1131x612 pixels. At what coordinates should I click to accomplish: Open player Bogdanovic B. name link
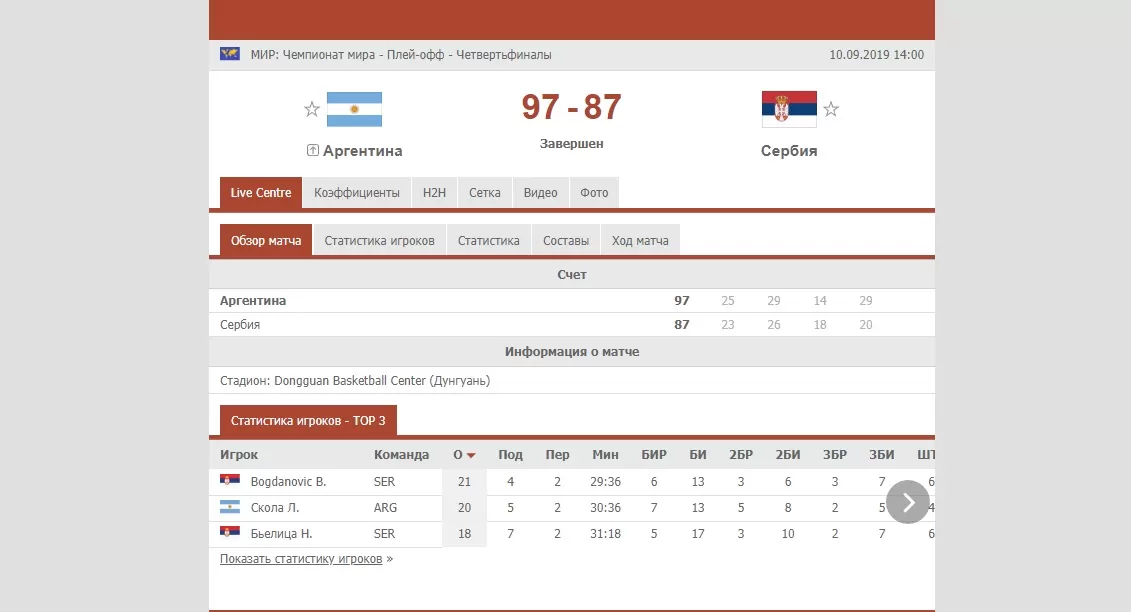[288, 481]
